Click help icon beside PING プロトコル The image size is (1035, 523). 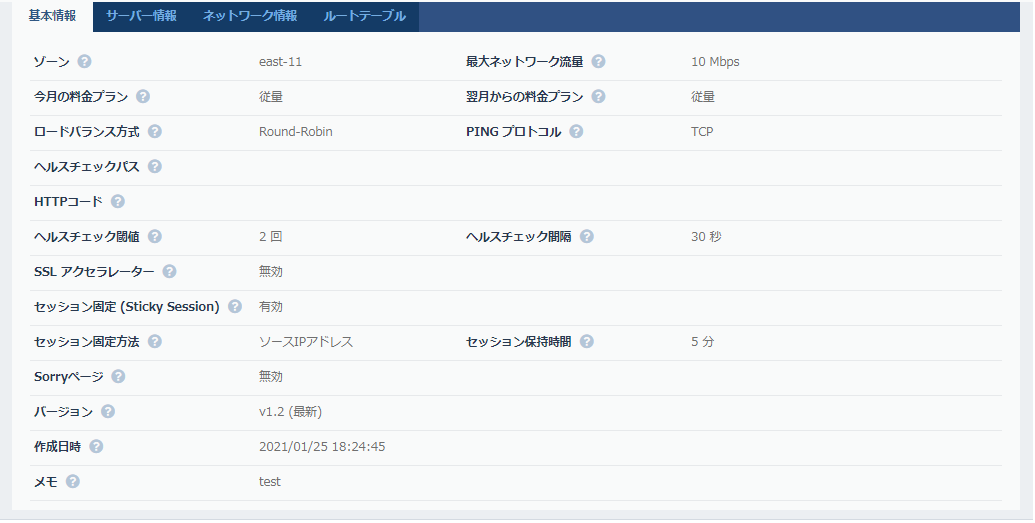[577, 132]
